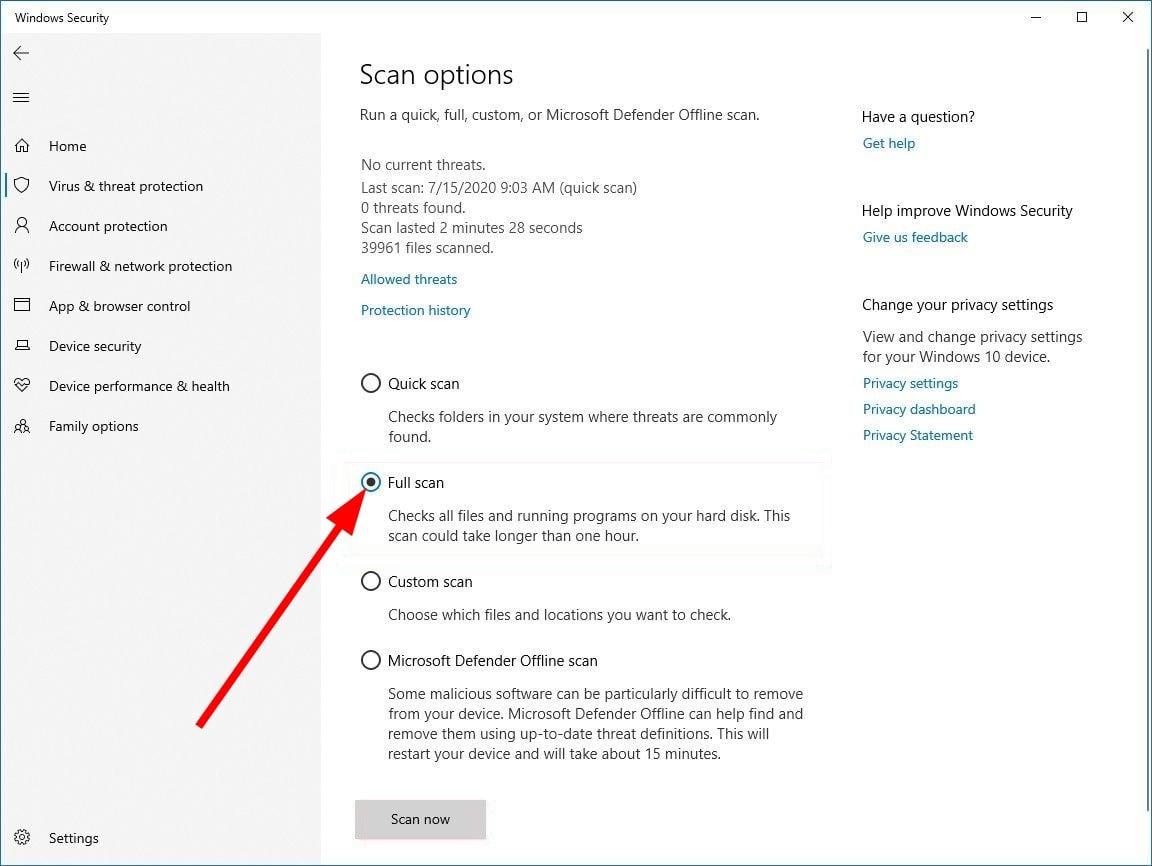Select the Quick scan radio button

(371, 383)
